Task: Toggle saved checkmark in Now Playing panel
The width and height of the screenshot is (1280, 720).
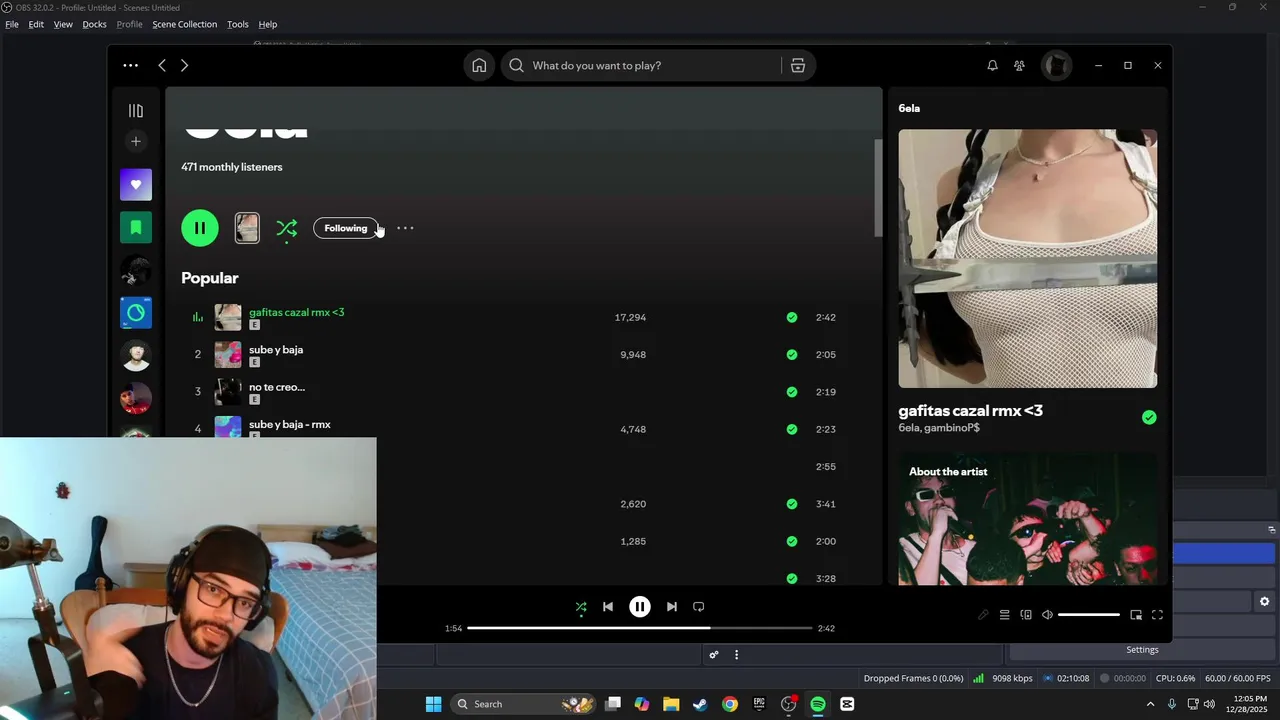Action: [1149, 417]
